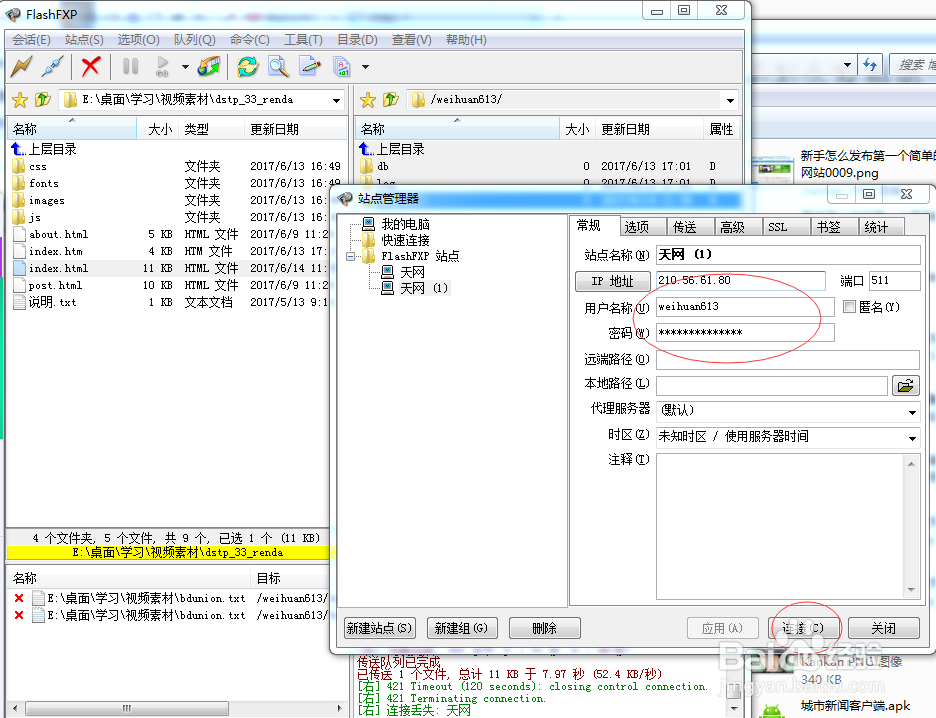Click the 注释 notes text area
The image size is (936, 718).
(781, 526)
